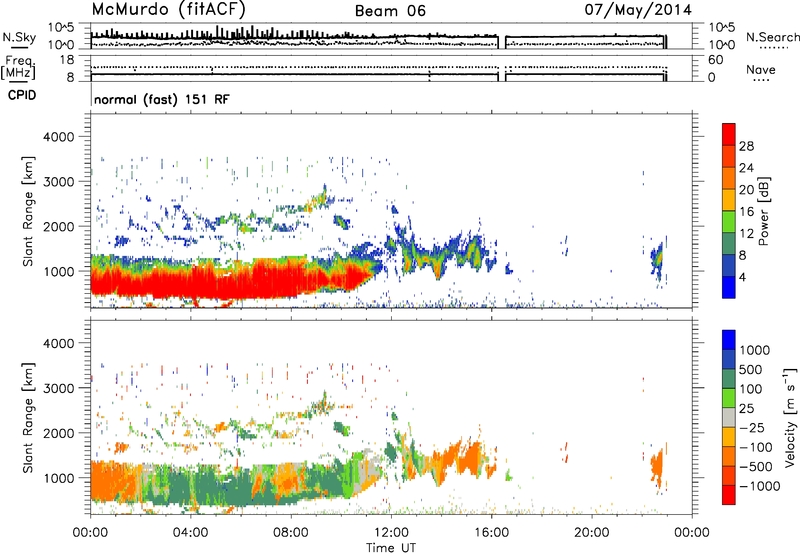The width and height of the screenshot is (800, 554).
Task: Click the 'Velocity [m s-1]' colorbar label
Action: click(x=790, y=417)
